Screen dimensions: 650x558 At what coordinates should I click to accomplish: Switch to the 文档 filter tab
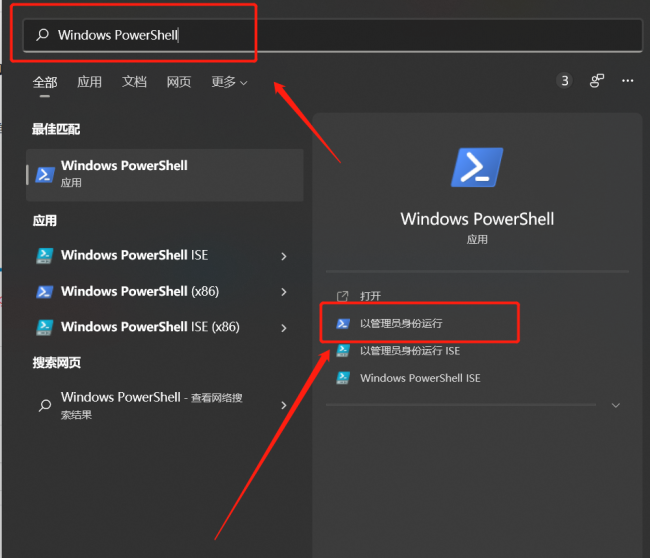[134, 82]
